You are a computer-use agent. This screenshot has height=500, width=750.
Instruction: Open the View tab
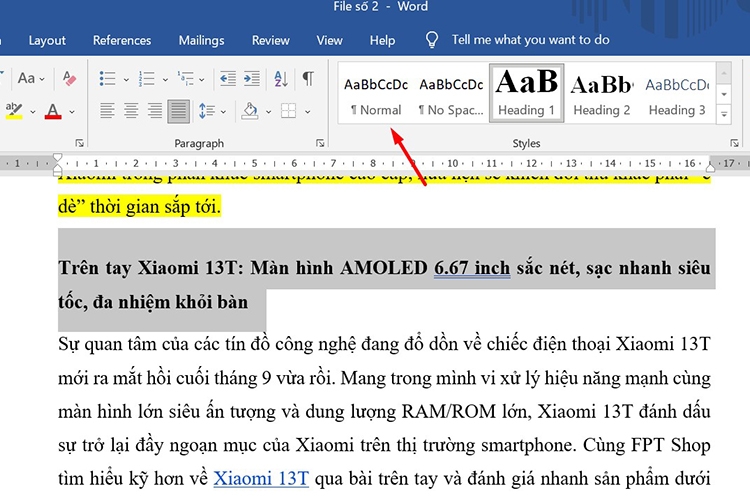330,40
